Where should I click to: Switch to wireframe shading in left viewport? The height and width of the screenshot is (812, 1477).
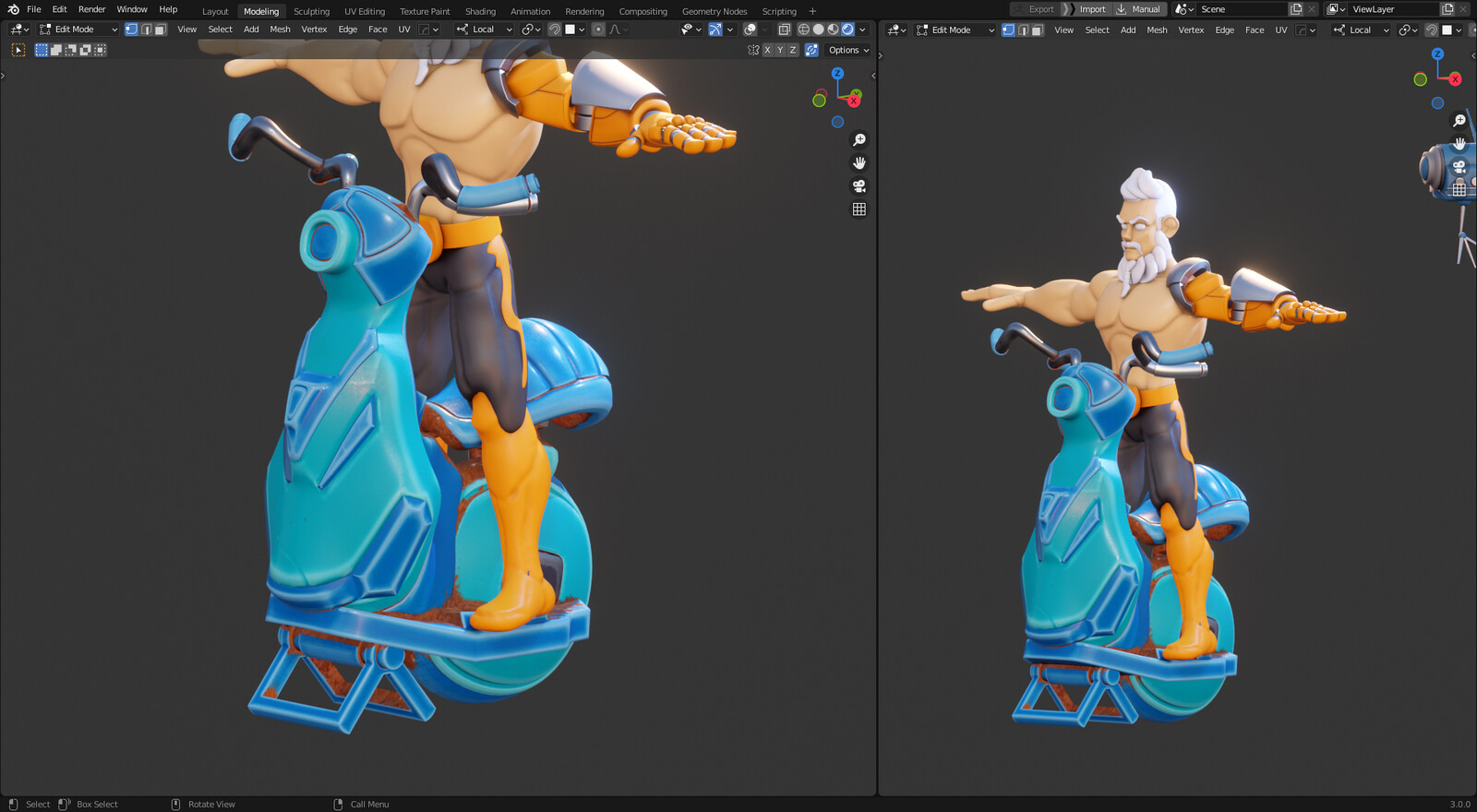click(x=803, y=30)
